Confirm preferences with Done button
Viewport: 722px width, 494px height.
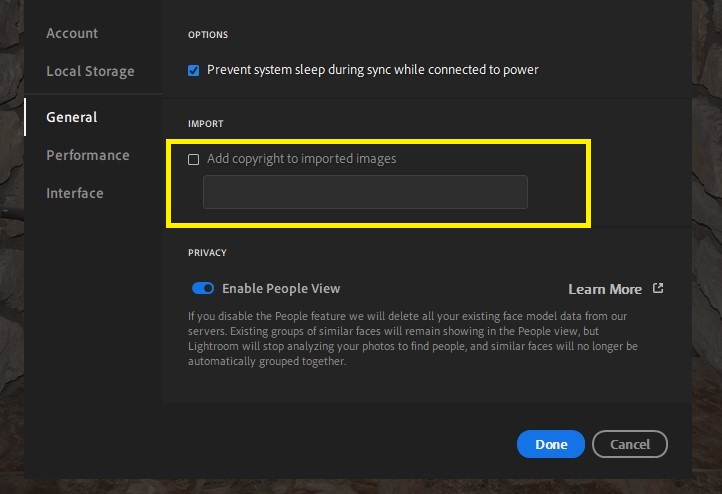(551, 444)
